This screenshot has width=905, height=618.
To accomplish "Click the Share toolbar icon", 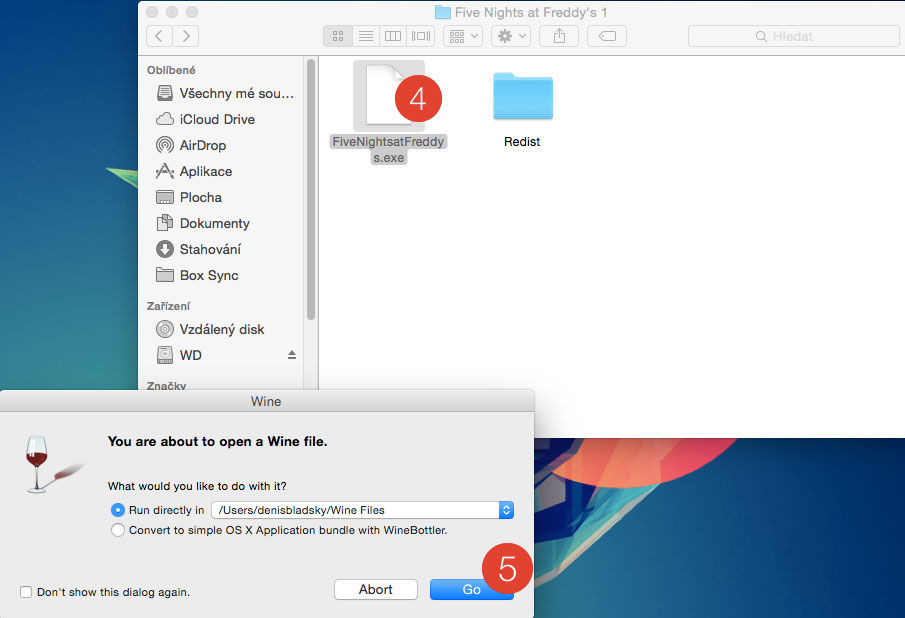I will coord(559,36).
